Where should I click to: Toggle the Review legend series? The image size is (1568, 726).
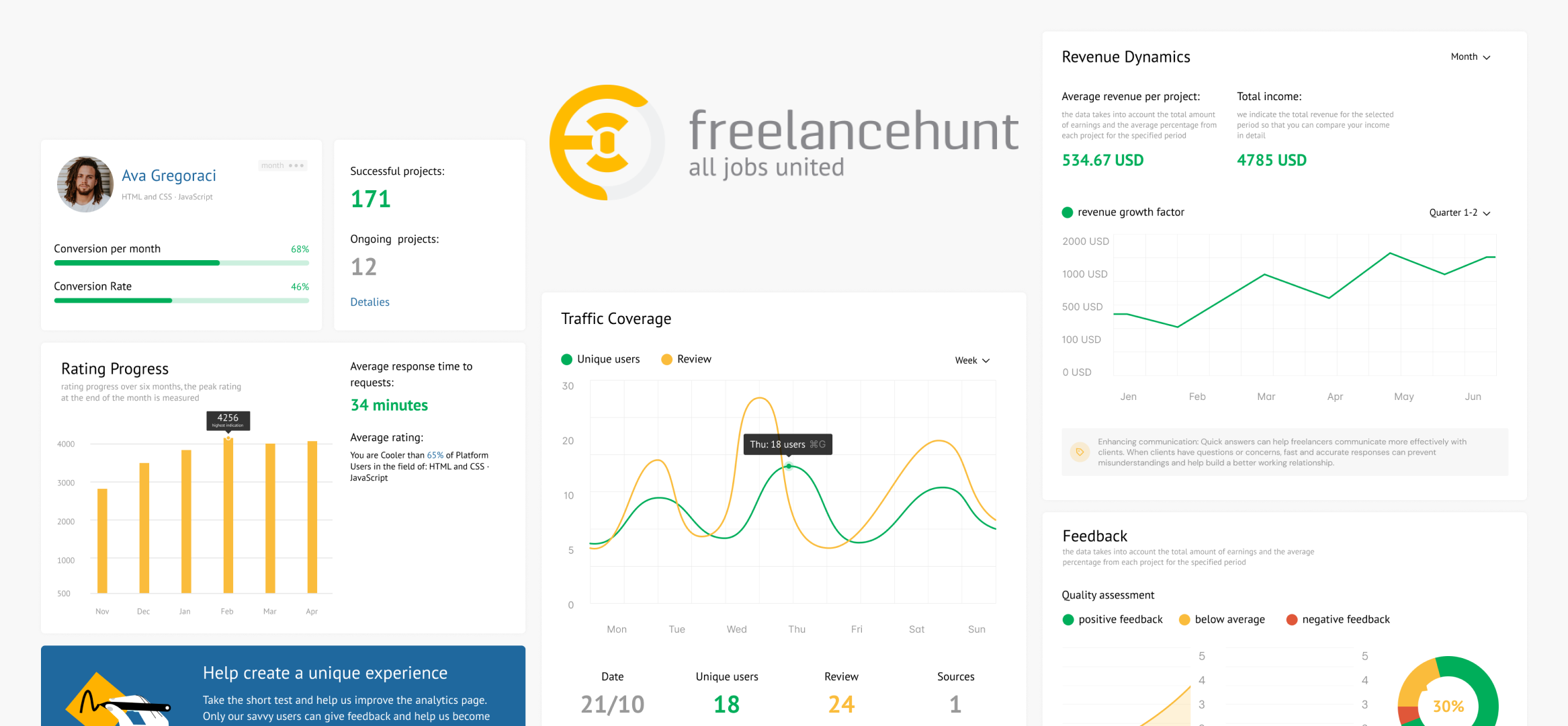(x=686, y=359)
